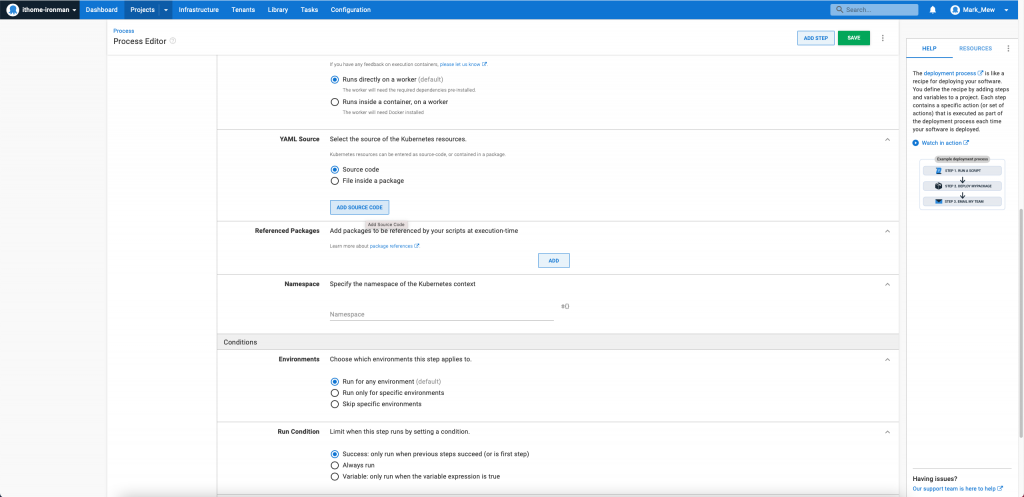Open the Projects menu
The image size is (1024, 497).
point(142,10)
